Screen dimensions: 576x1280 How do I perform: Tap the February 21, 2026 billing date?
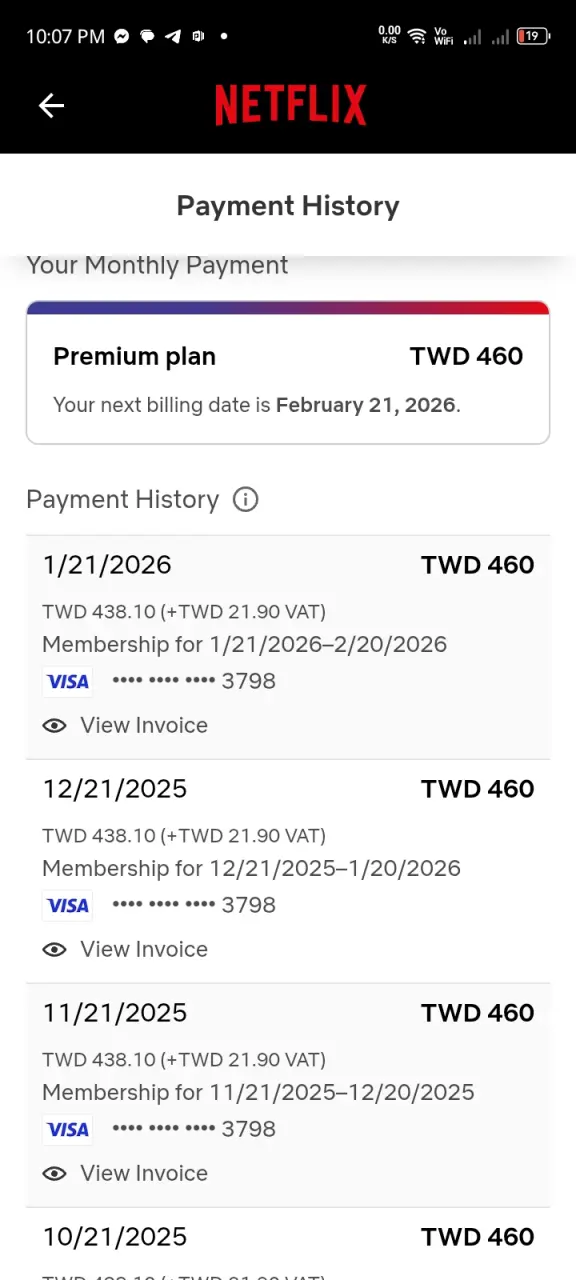pyautogui.click(x=366, y=405)
